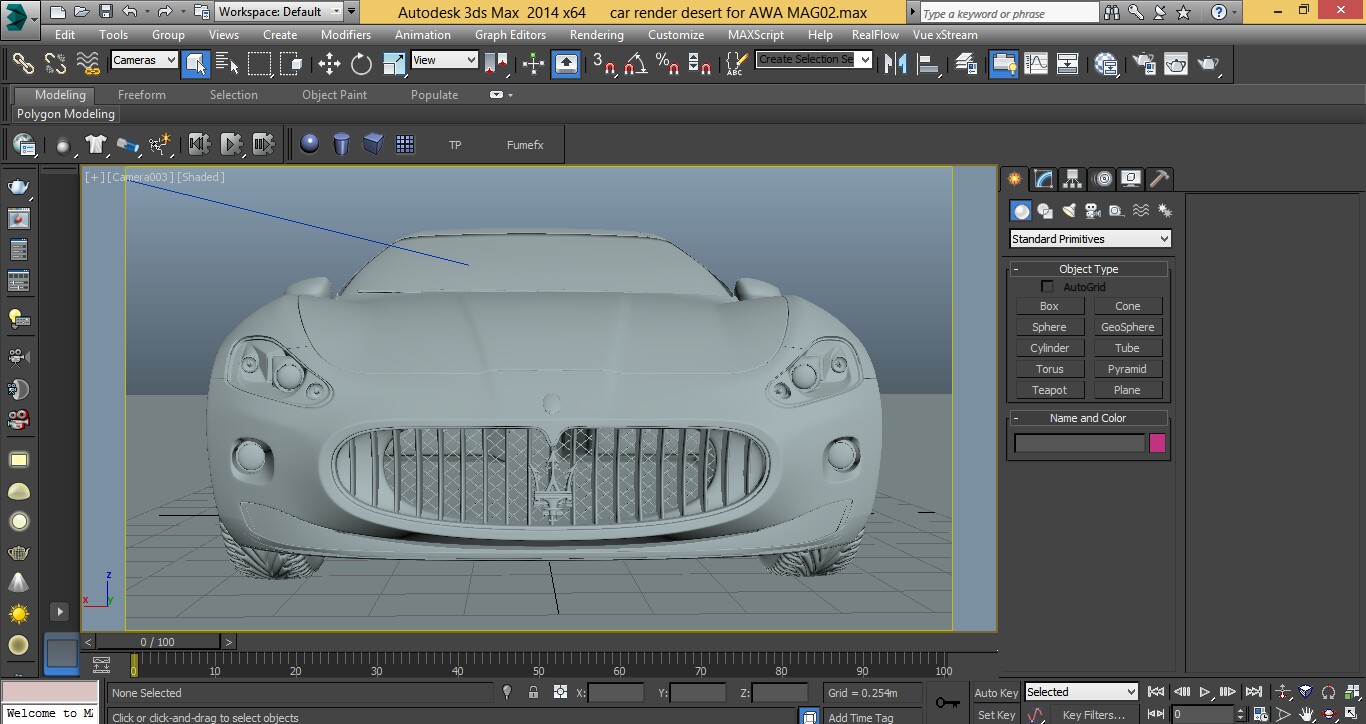Open Selected key filter dropdown

[x=1081, y=692]
